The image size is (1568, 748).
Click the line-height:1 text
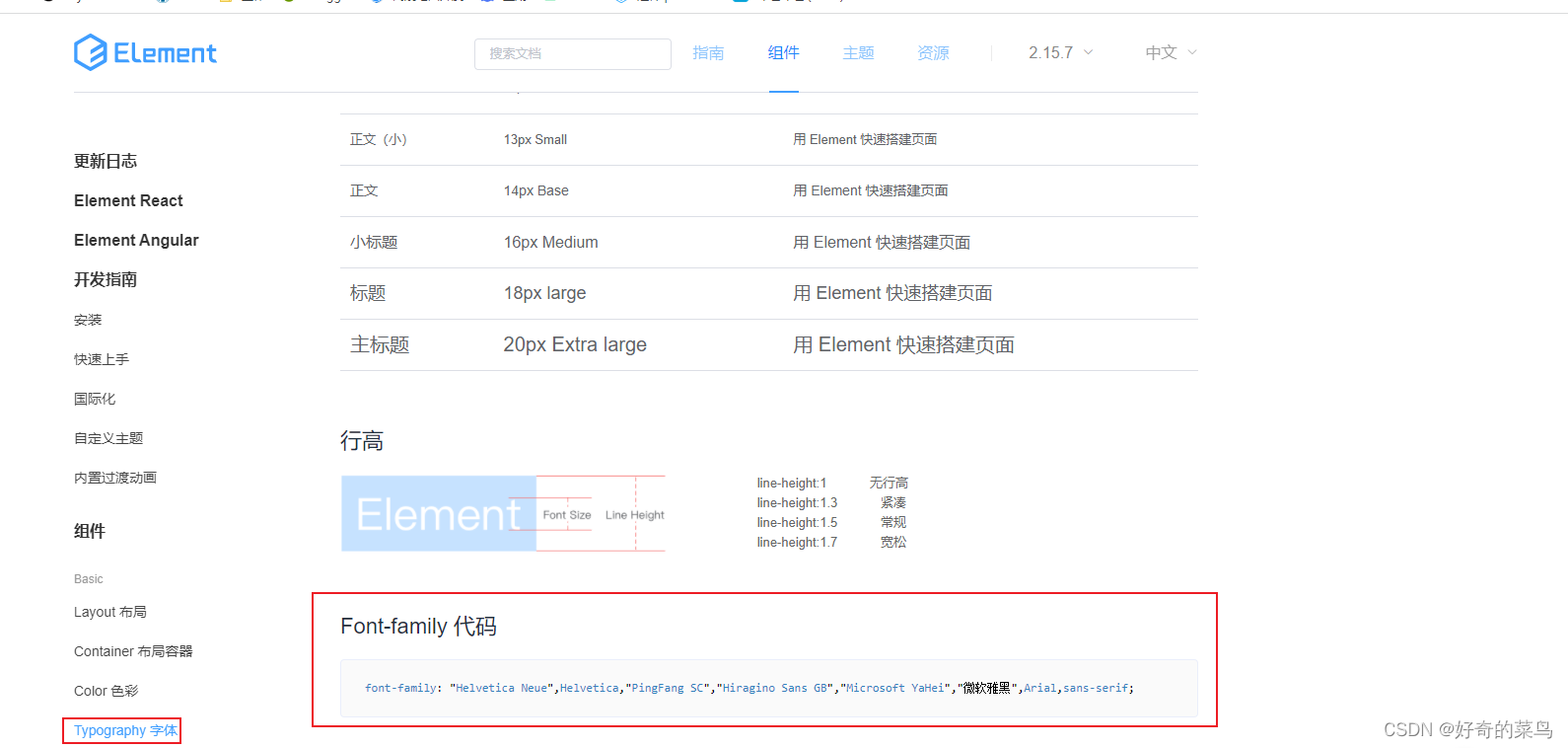(792, 483)
